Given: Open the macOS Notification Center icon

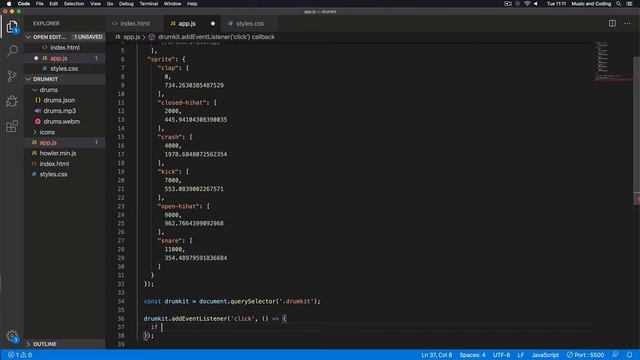Looking at the screenshot, I should click(x=630, y=4).
